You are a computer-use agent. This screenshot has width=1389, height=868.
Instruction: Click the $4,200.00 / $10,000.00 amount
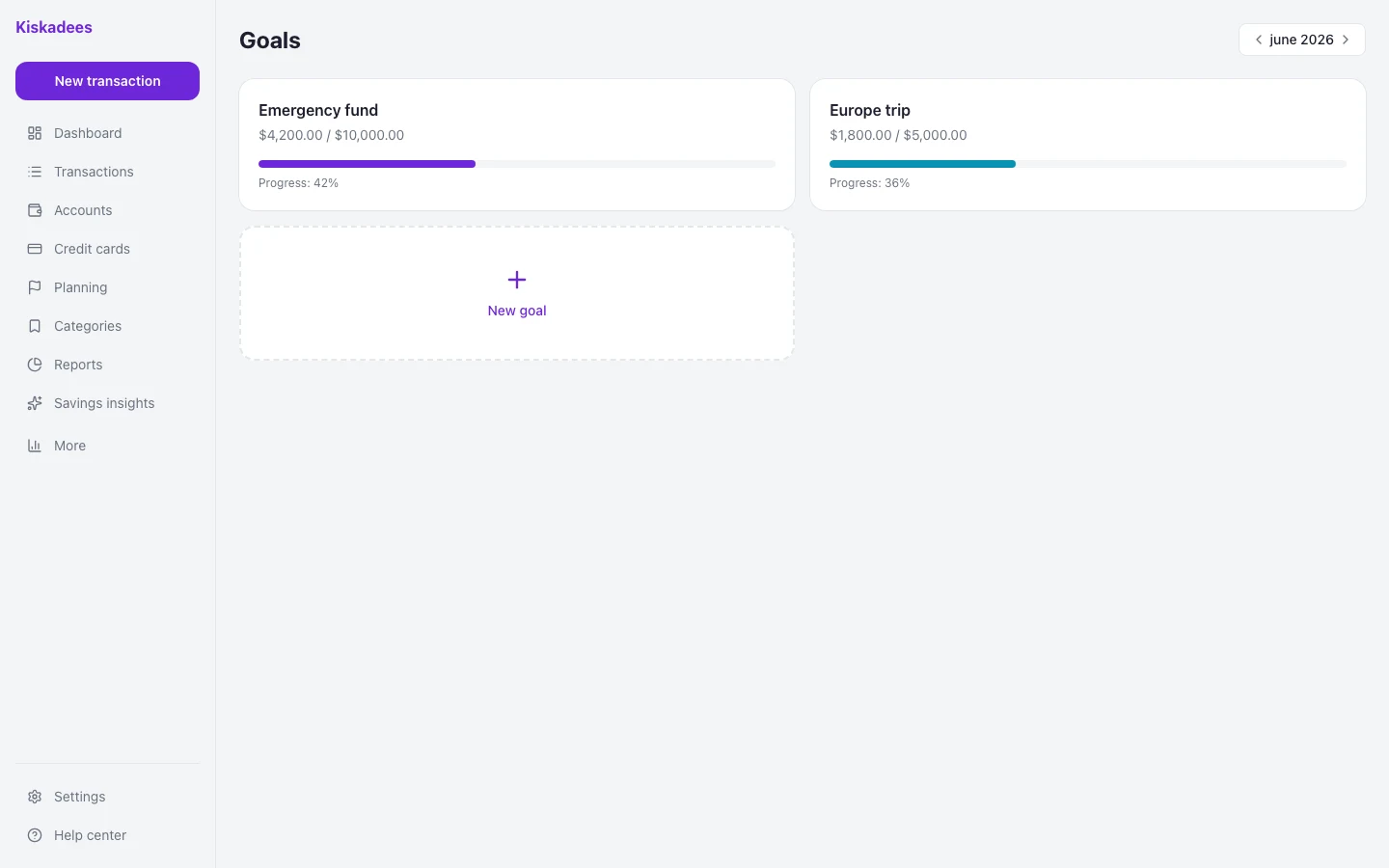pos(331,135)
